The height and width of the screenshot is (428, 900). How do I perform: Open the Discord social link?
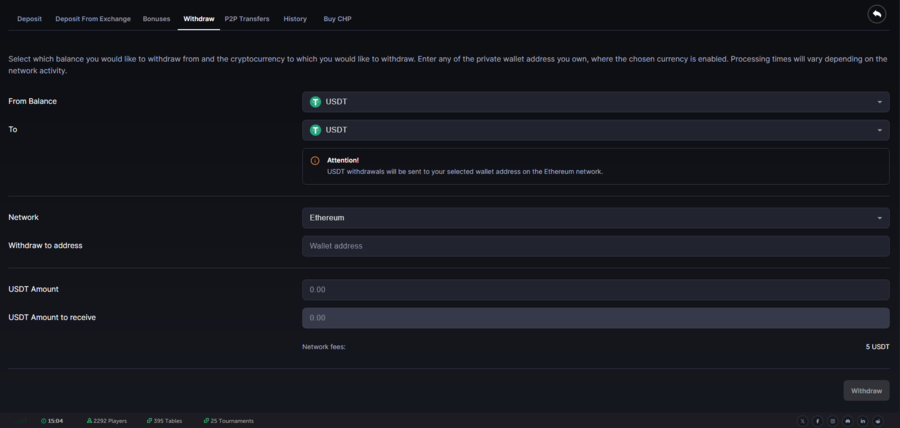[x=847, y=421]
